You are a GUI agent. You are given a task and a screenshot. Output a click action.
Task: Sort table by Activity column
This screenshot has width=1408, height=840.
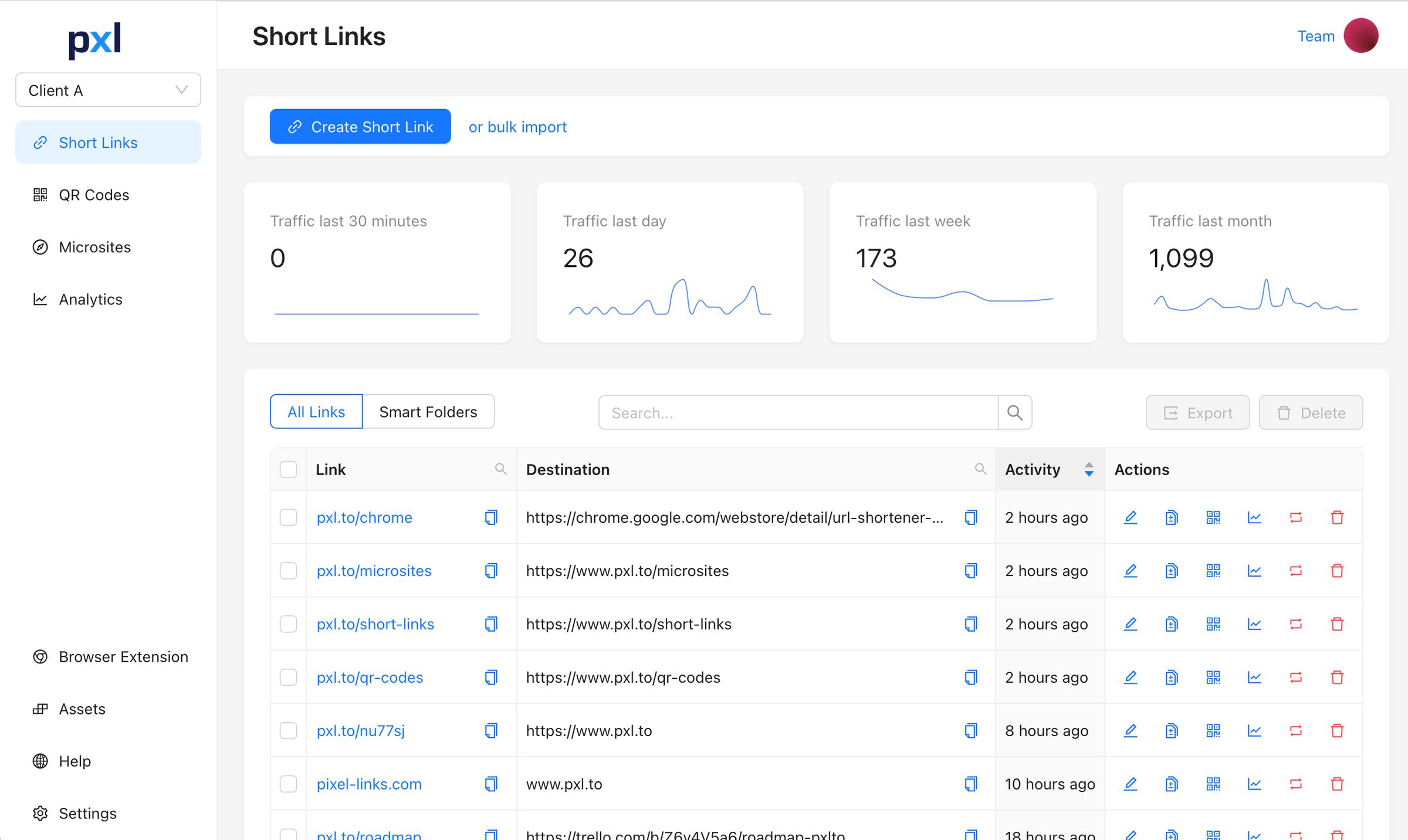click(1089, 469)
